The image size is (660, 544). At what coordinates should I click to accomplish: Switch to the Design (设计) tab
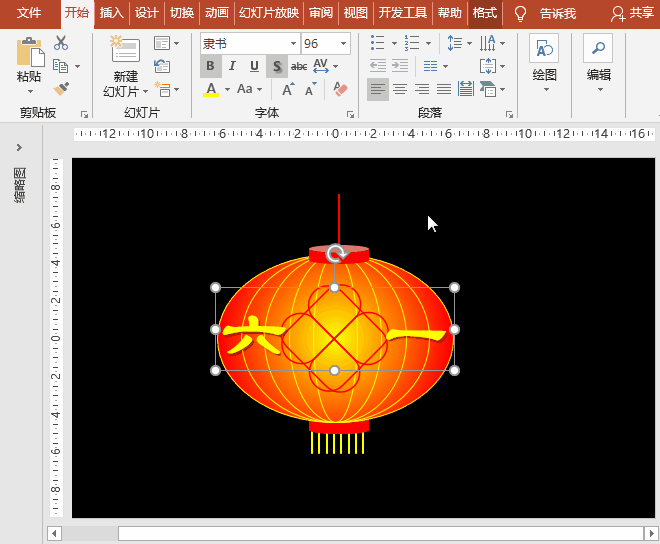(x=146, y=13)
